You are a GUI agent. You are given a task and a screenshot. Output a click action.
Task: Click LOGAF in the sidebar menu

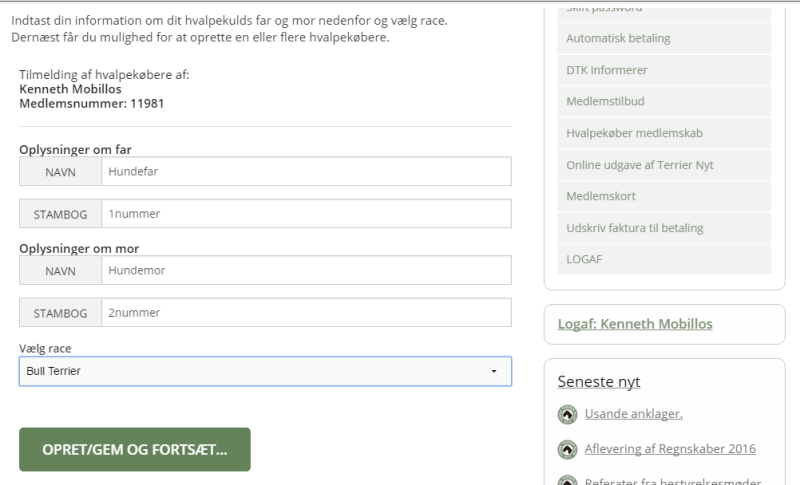[664, 259]
